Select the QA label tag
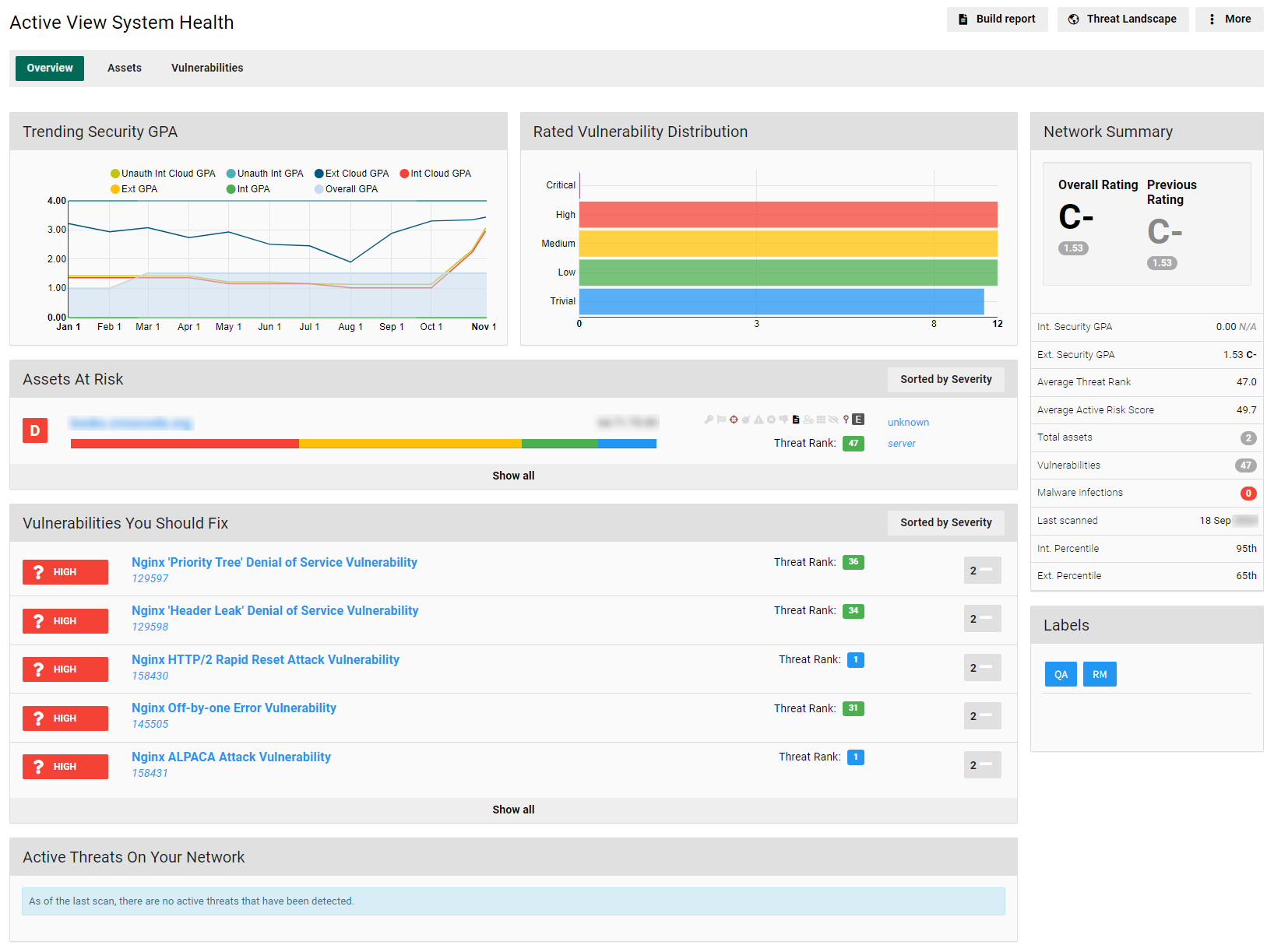 (x=1061, y=675)
